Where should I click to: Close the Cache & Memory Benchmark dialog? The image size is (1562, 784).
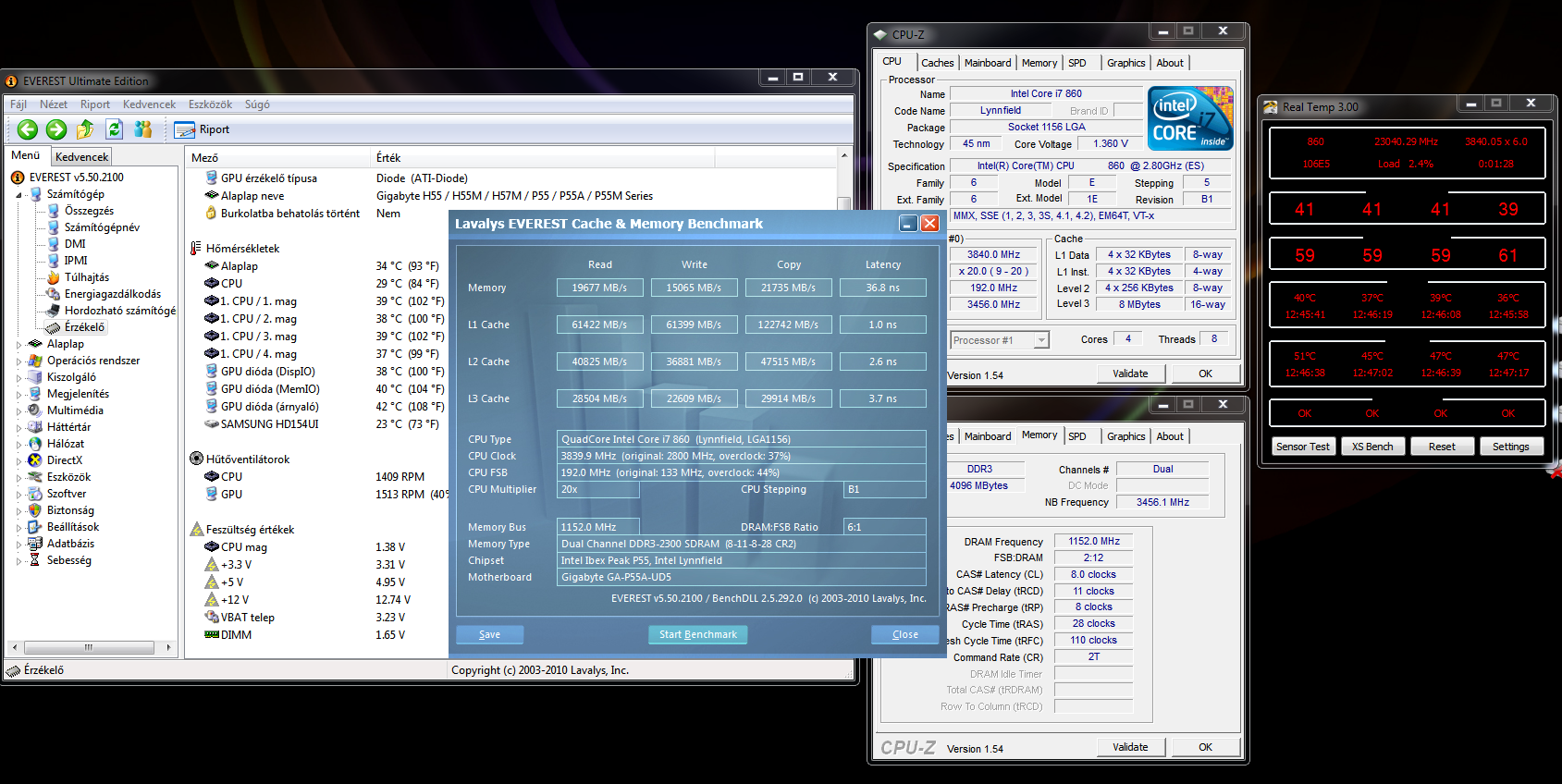tap(905, 634)
